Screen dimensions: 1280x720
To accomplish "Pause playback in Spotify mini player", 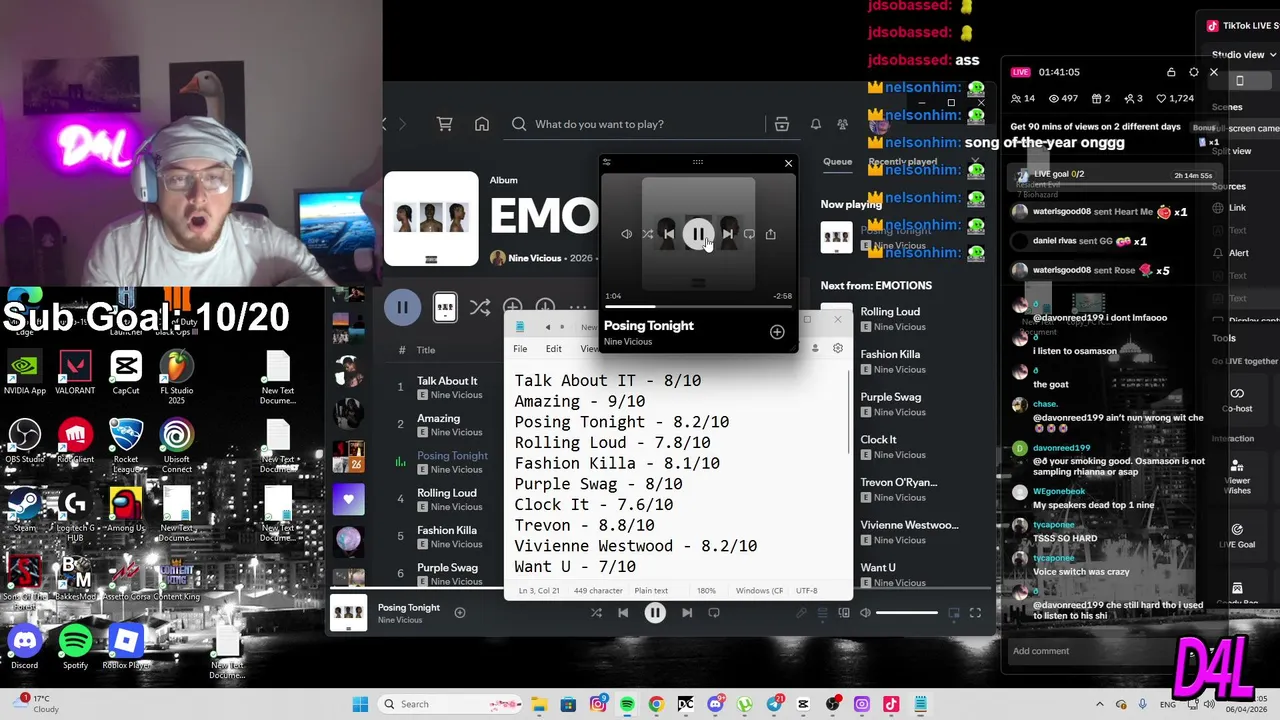I will pyautogui.click(x=698, y=234).
